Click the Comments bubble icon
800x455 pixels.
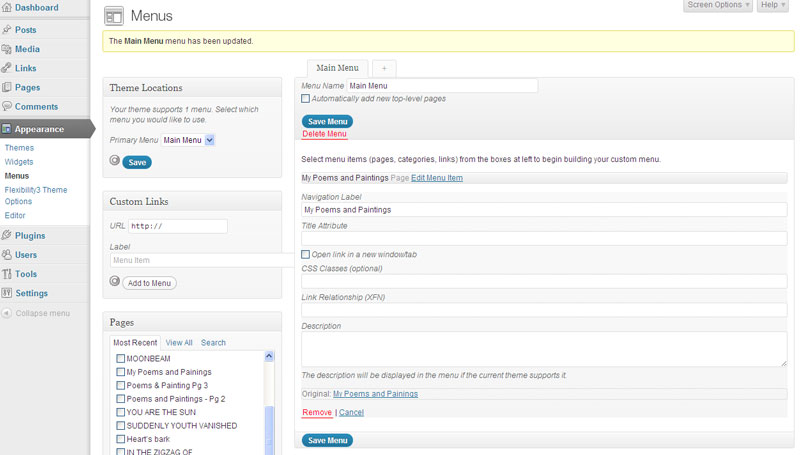click(x=7, y=106)
